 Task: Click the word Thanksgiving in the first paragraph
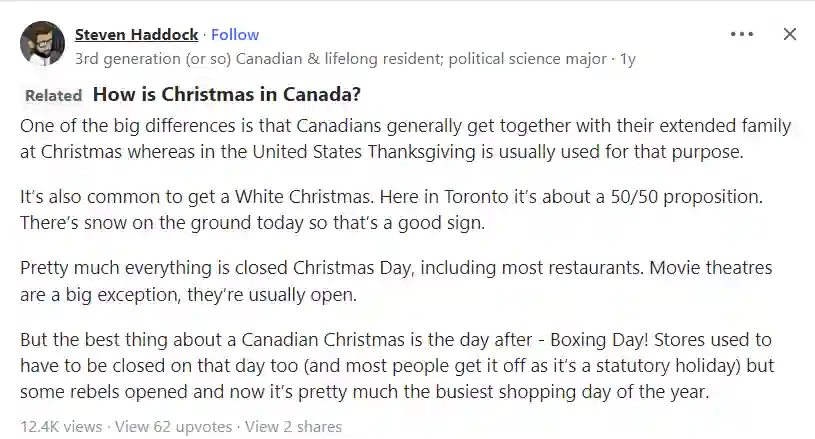pyautogui.click(x=422, y=152)
